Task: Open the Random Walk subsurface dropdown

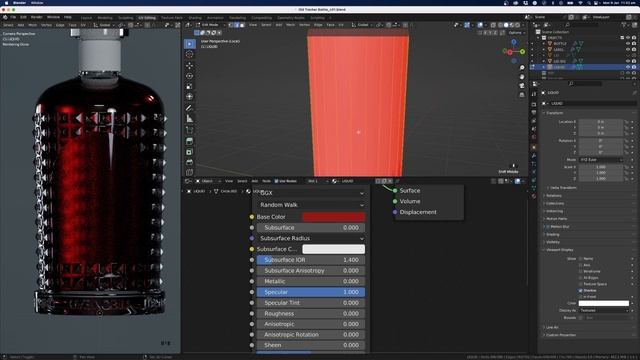Action: [x=311, y=205]
